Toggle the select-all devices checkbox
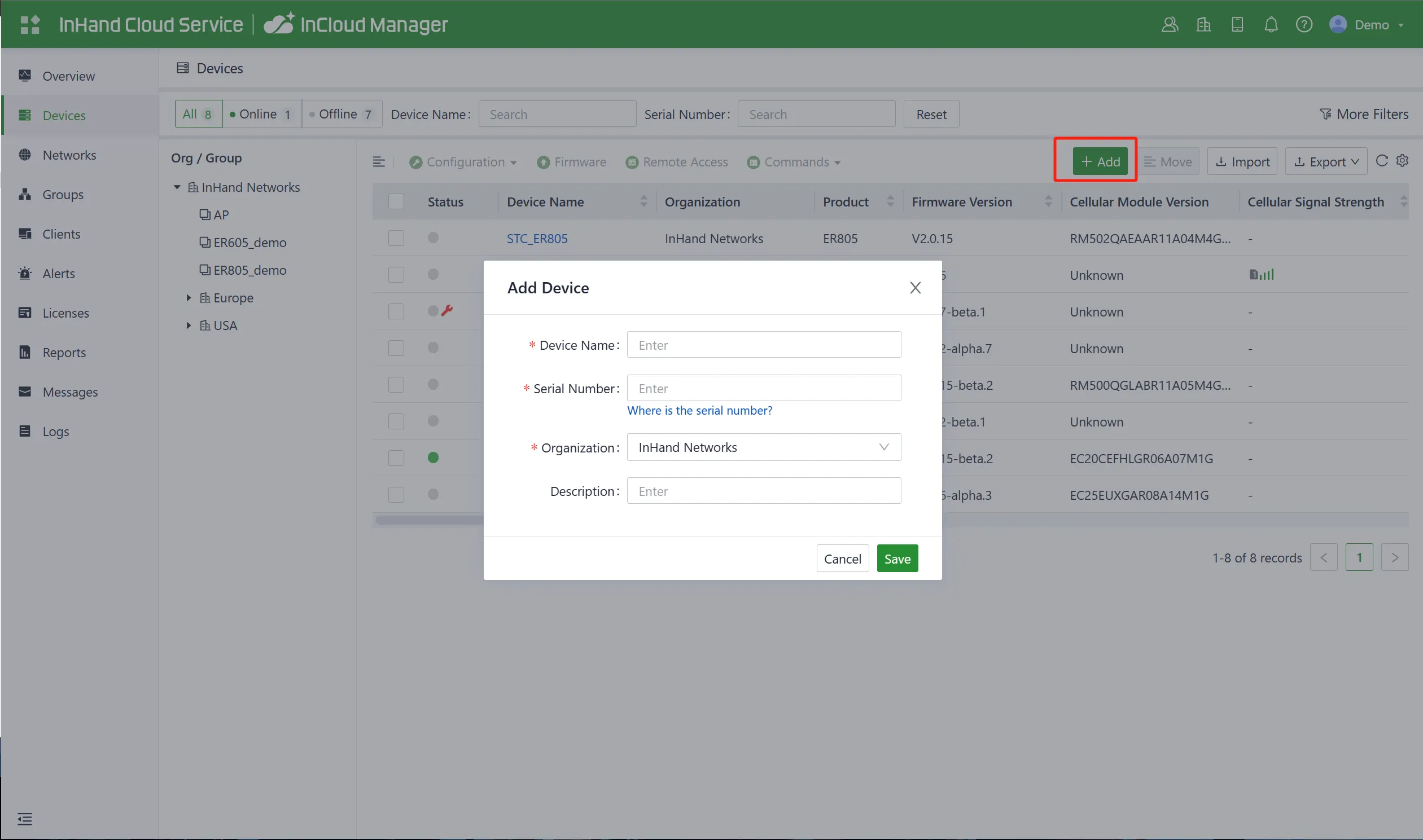This screenshot has height=840, width=1423. 396,201
